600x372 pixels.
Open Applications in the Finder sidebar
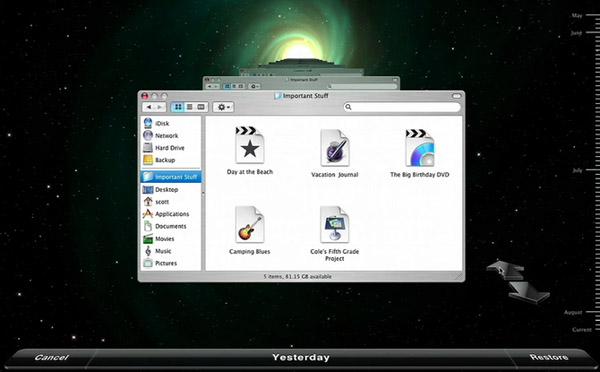[x=171, y=214]
